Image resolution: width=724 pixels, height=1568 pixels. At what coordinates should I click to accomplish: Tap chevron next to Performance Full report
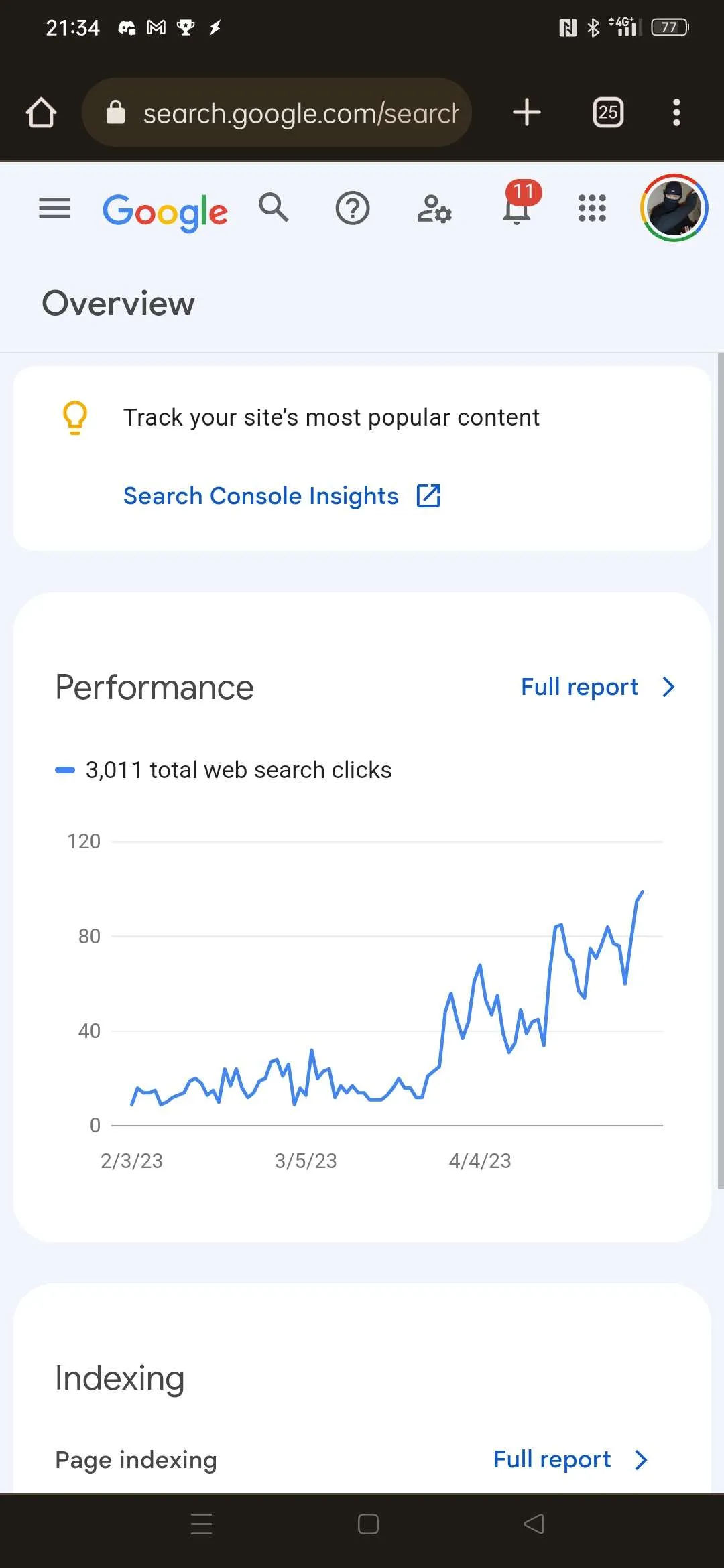668,687
